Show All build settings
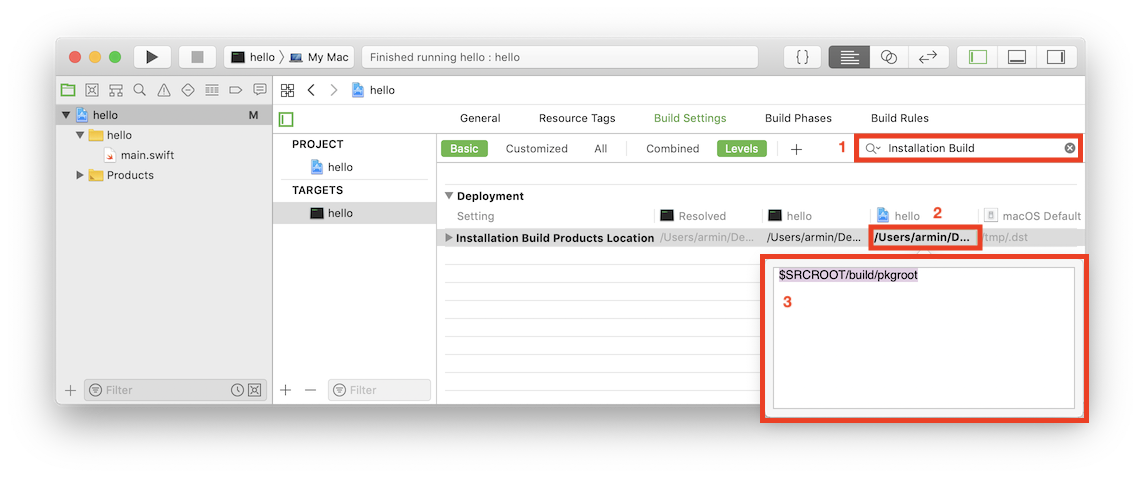Screen dimensions: 1141x478 coord(600,148)
